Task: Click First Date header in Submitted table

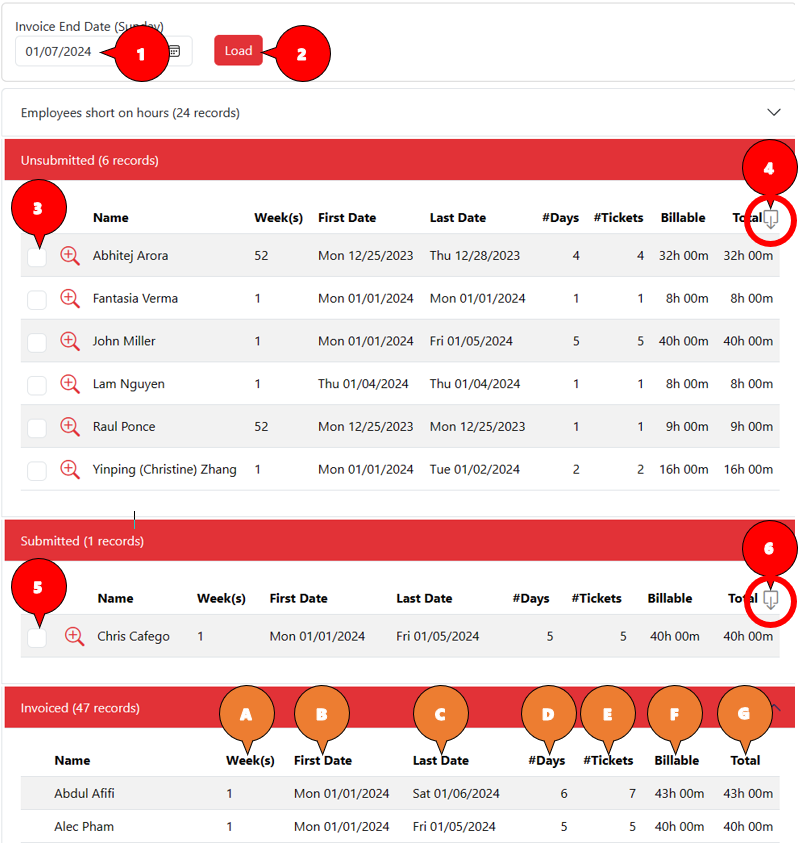Action: tap(298, 598)
